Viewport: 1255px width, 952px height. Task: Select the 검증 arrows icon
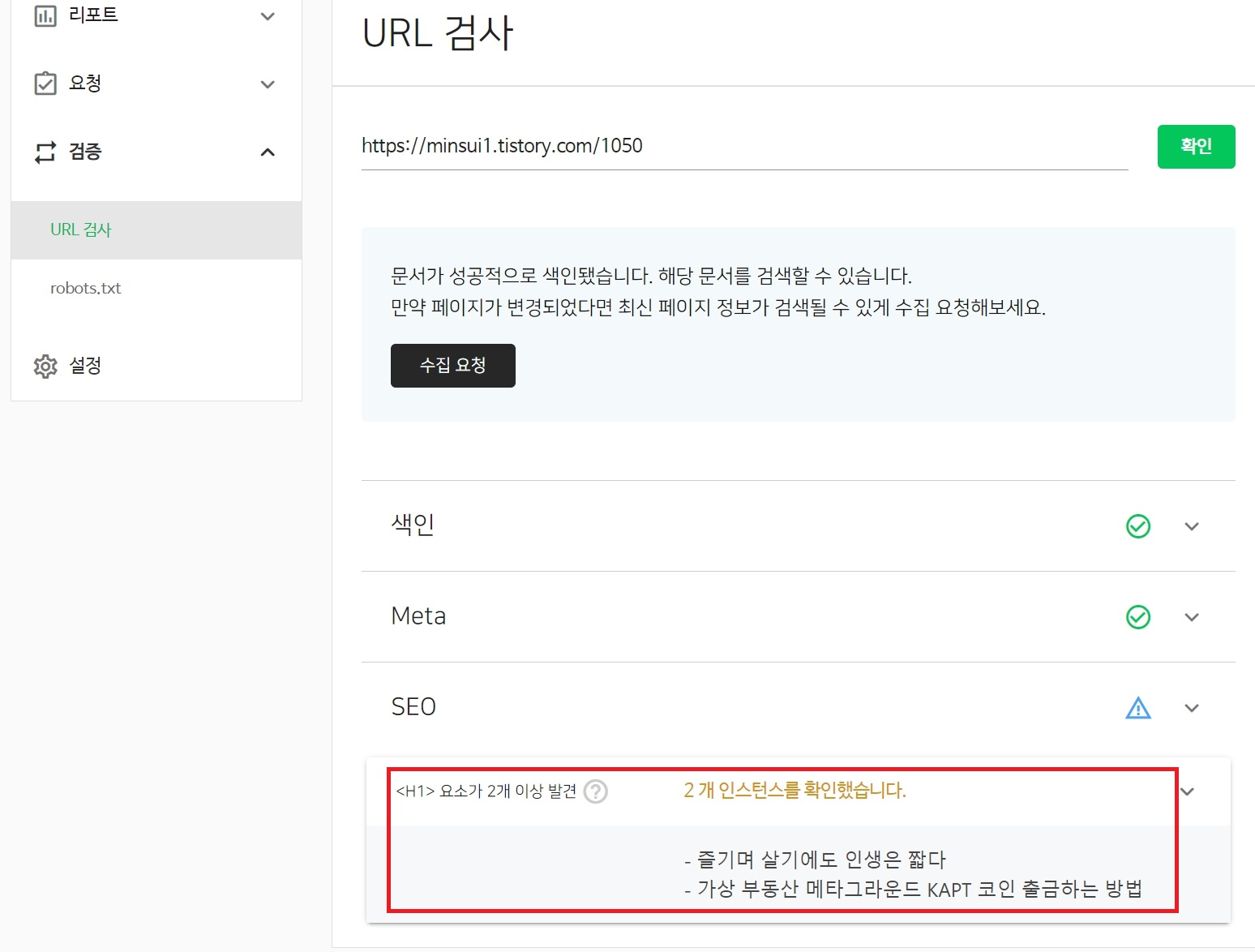(46, 152)
